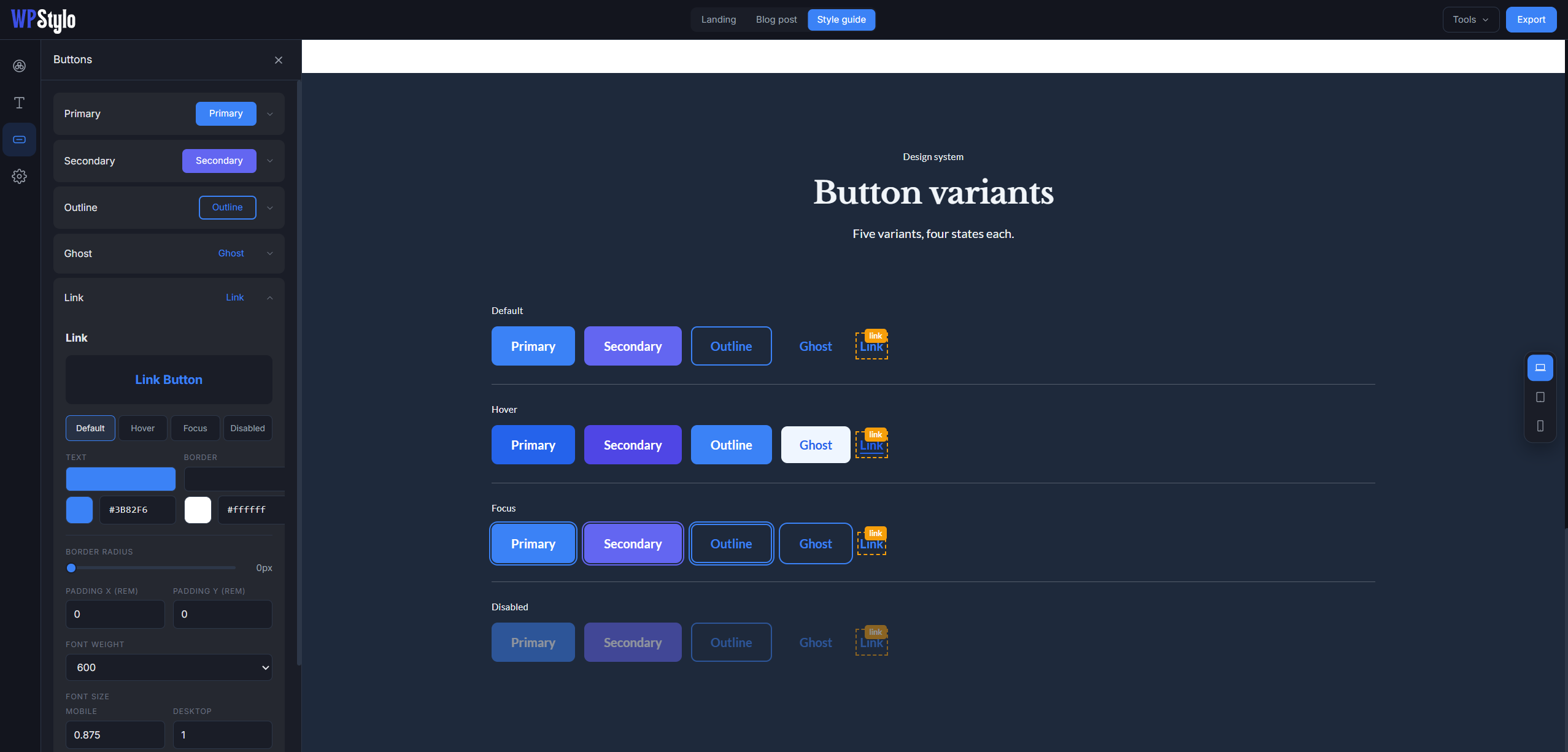Switch preview to tablet device
Screen dimensions: 1568x752
pos(1540,397)
